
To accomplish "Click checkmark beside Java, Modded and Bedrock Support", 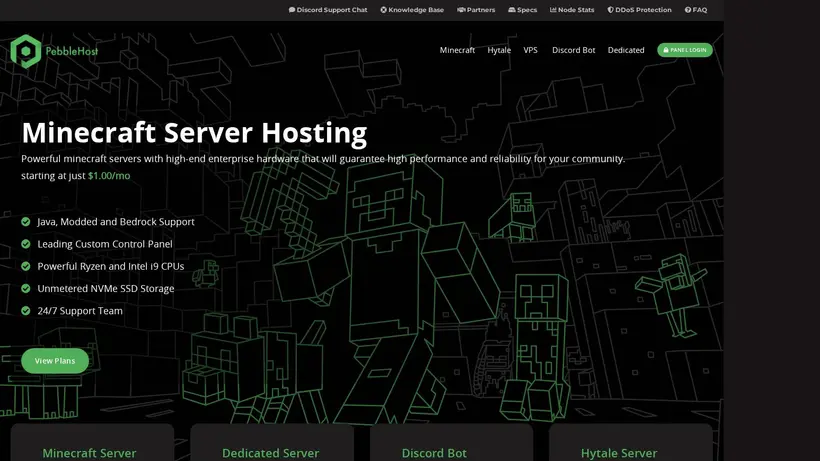I will tap(26, 222).
